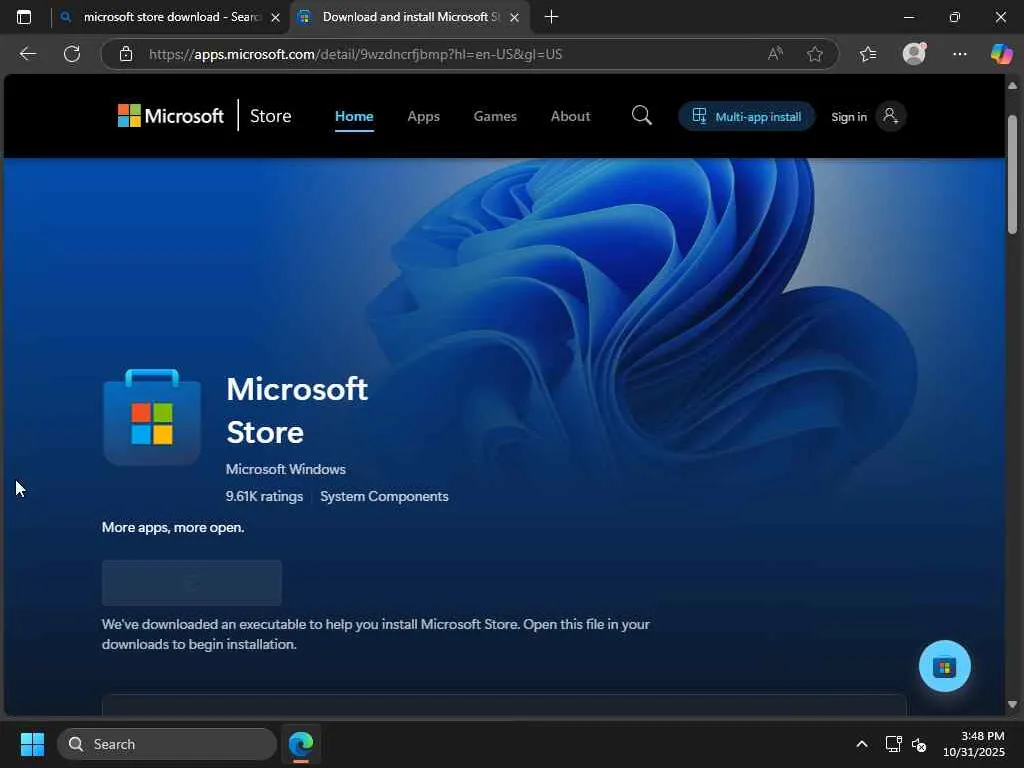Select the Download and install Microsoft Store tab
1024x768 pixels.
(410, 17)
